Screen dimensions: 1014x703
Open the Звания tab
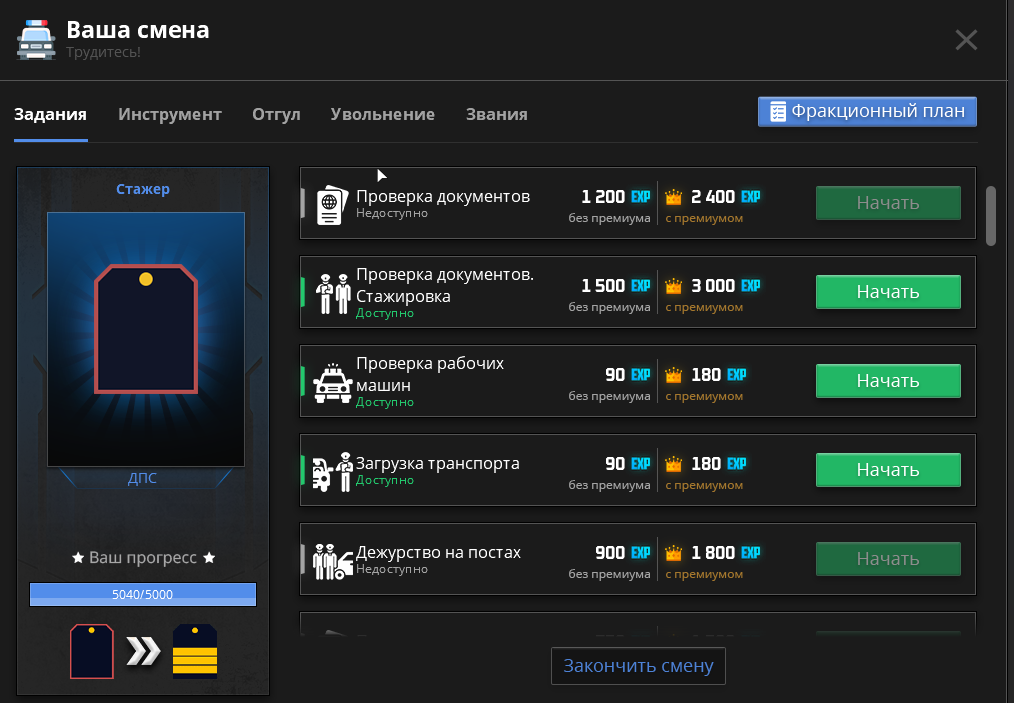pyautogui.click(x=496, y=114)
